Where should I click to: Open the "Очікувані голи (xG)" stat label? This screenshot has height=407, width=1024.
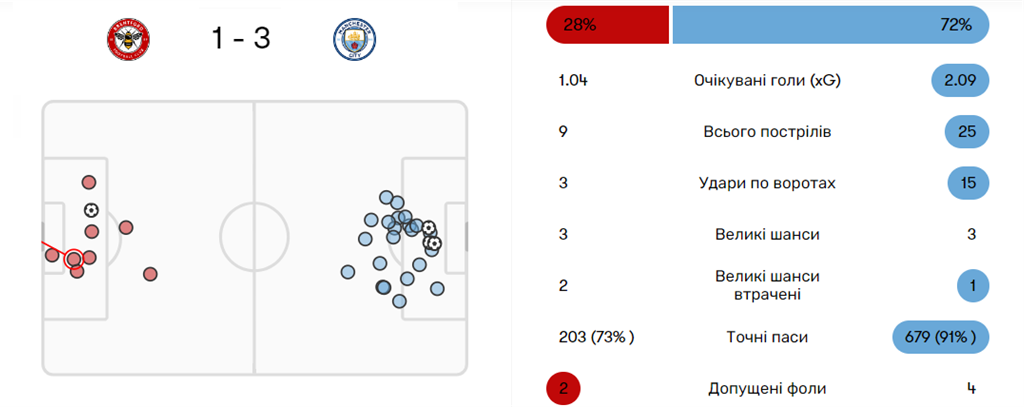[x=767, y=80]
